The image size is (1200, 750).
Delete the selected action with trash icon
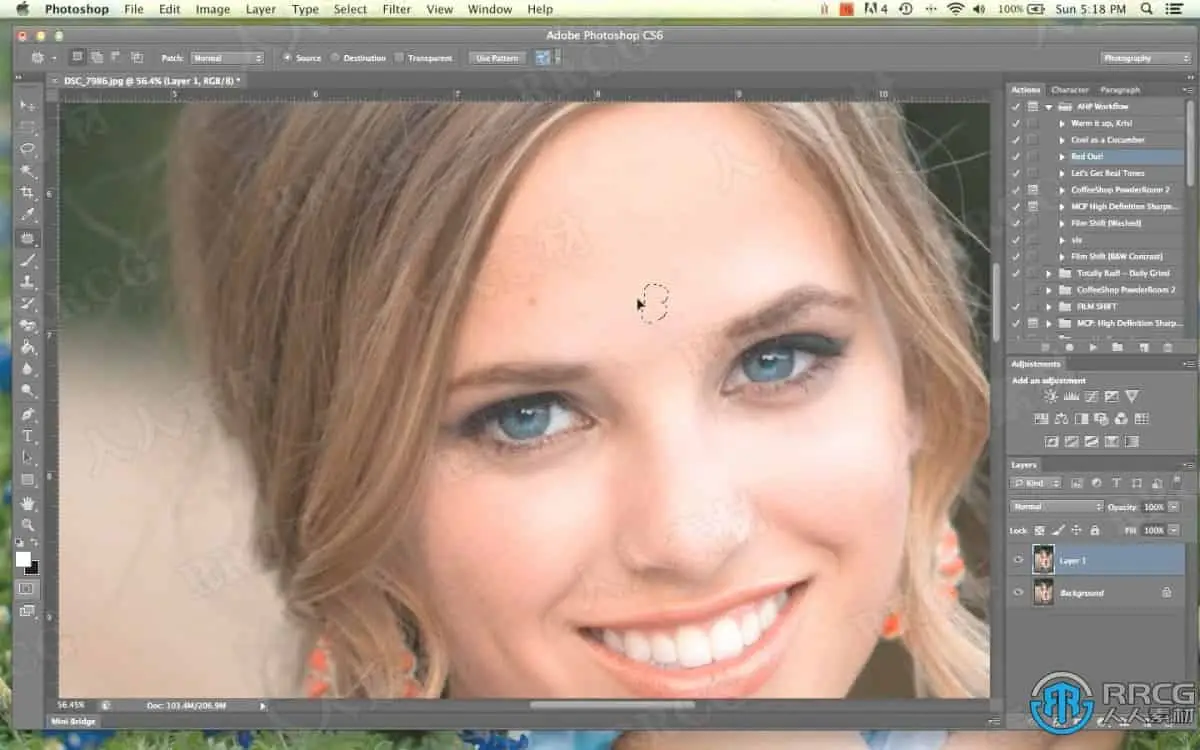(x=1167, y=347)
